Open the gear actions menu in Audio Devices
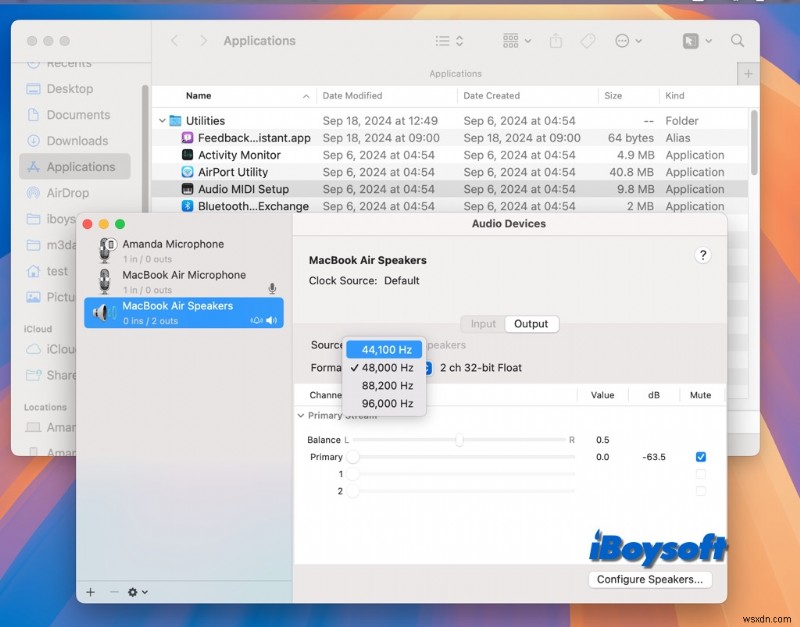The image size is (800, 627). click(137, 592)
